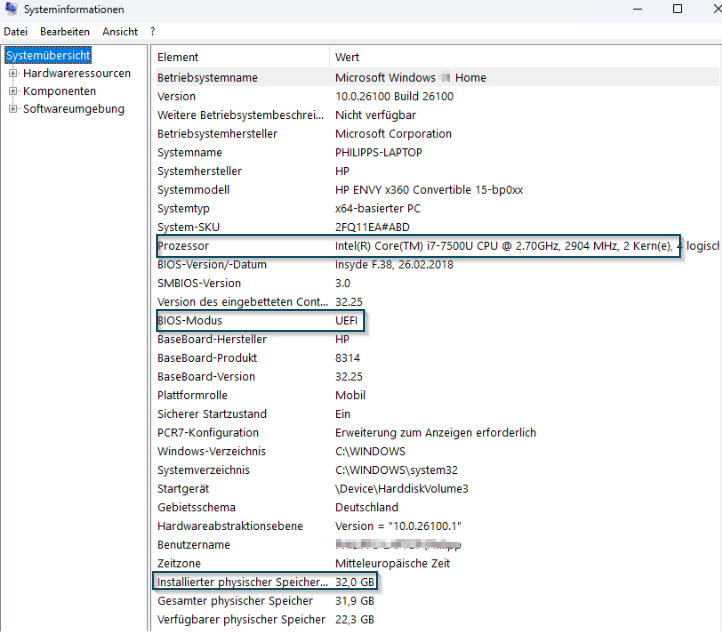Select the Komponenten tree label
Screen dimensions: 722x632
point(59,91)
